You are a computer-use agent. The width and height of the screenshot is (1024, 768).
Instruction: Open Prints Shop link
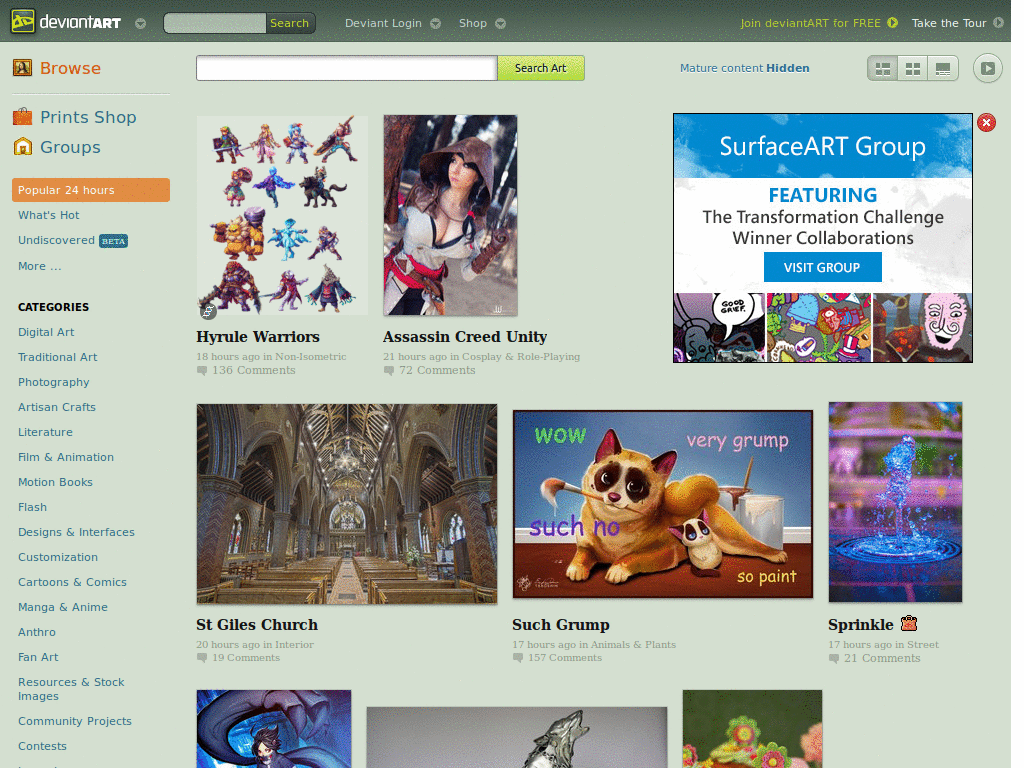[88, 117]
